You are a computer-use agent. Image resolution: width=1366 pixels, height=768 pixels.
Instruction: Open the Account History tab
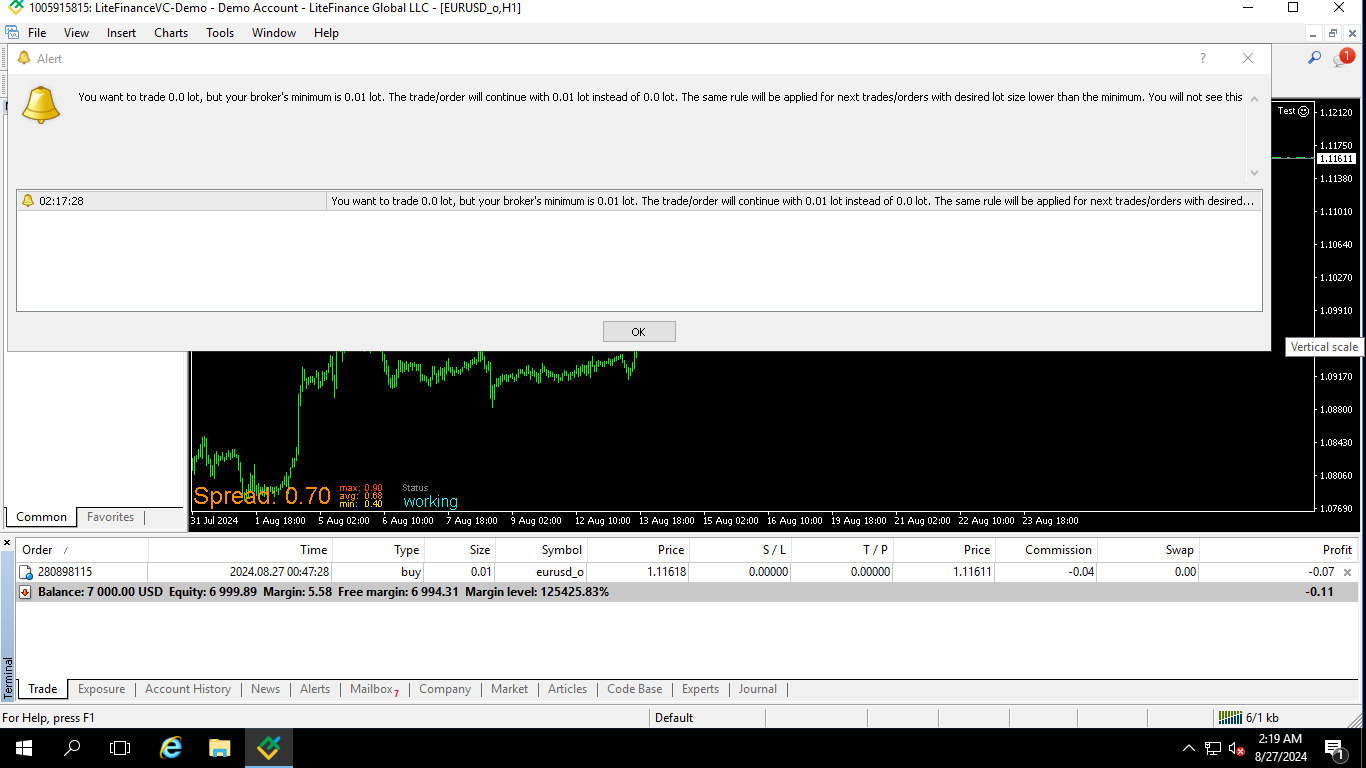click(188, 689)
